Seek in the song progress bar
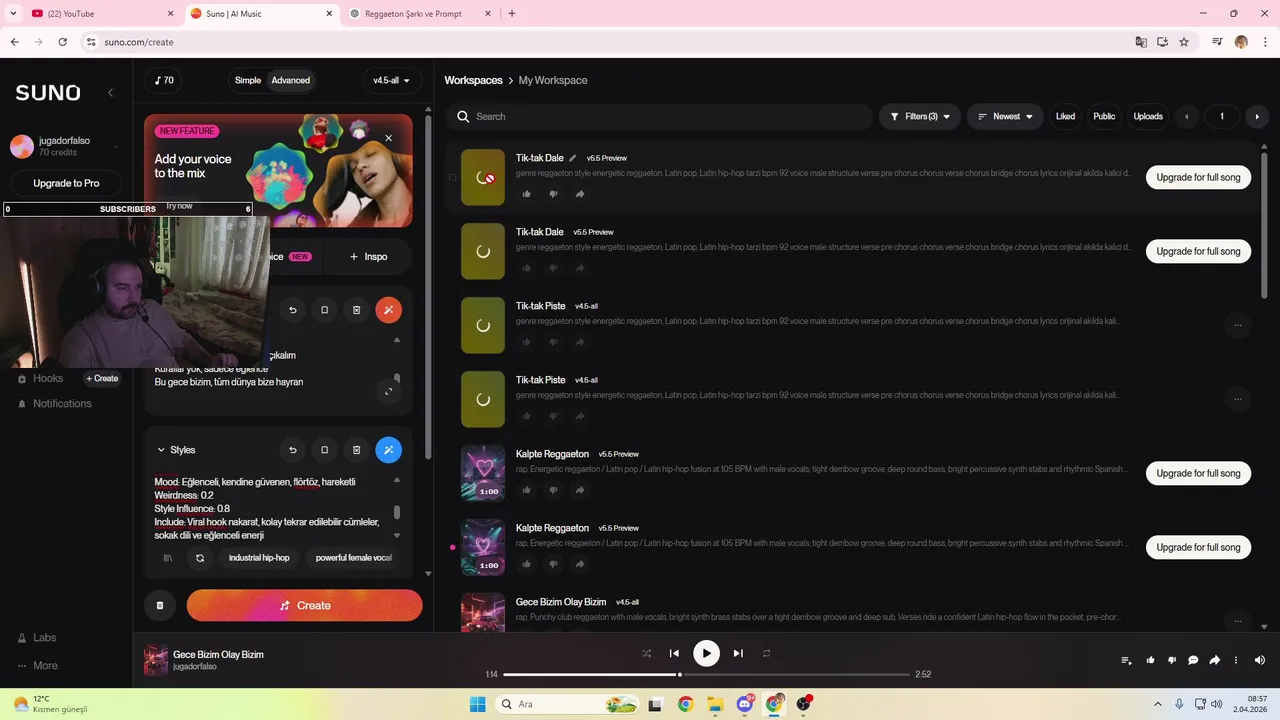 tap(706, 674)
